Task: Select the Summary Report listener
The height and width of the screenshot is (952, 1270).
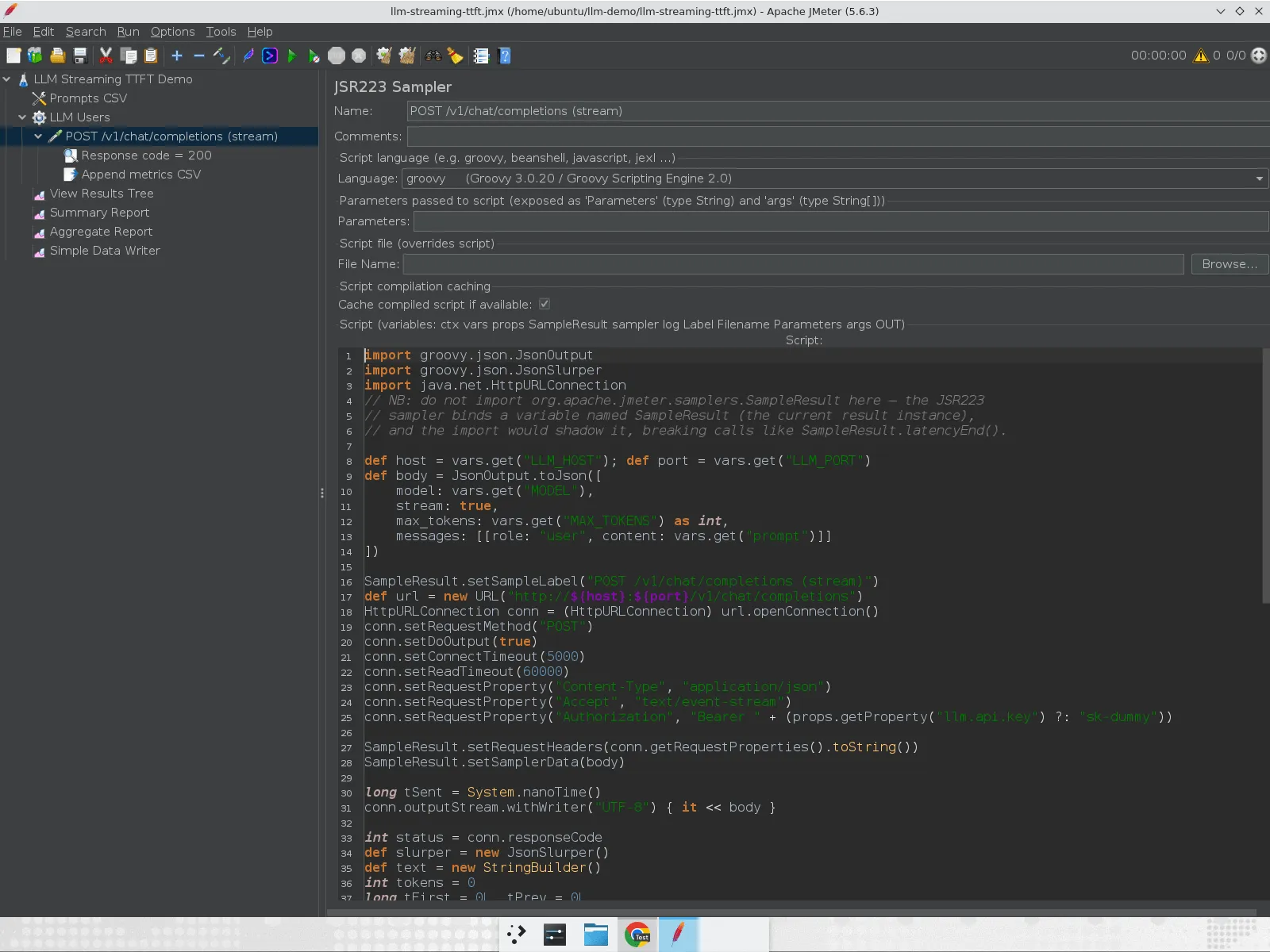Action: [99, 213]
